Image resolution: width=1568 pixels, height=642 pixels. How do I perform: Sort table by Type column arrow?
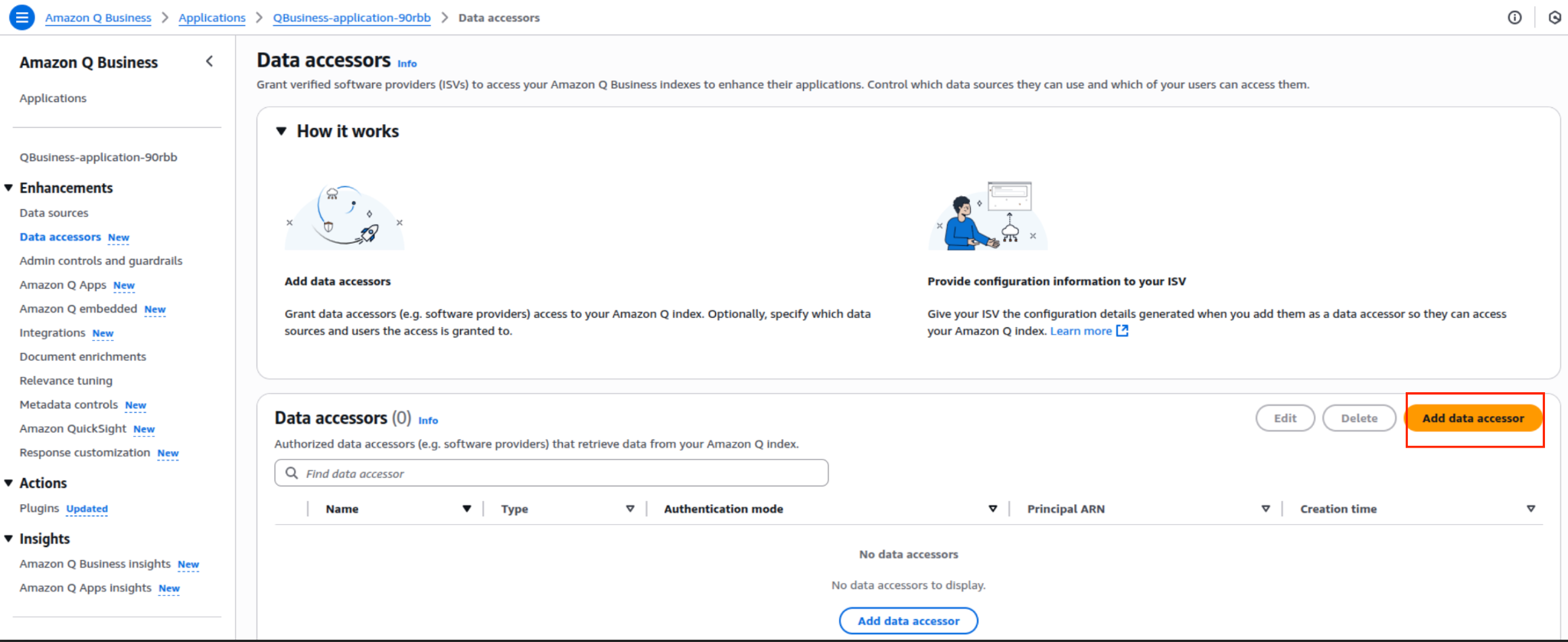coord(630,509)
